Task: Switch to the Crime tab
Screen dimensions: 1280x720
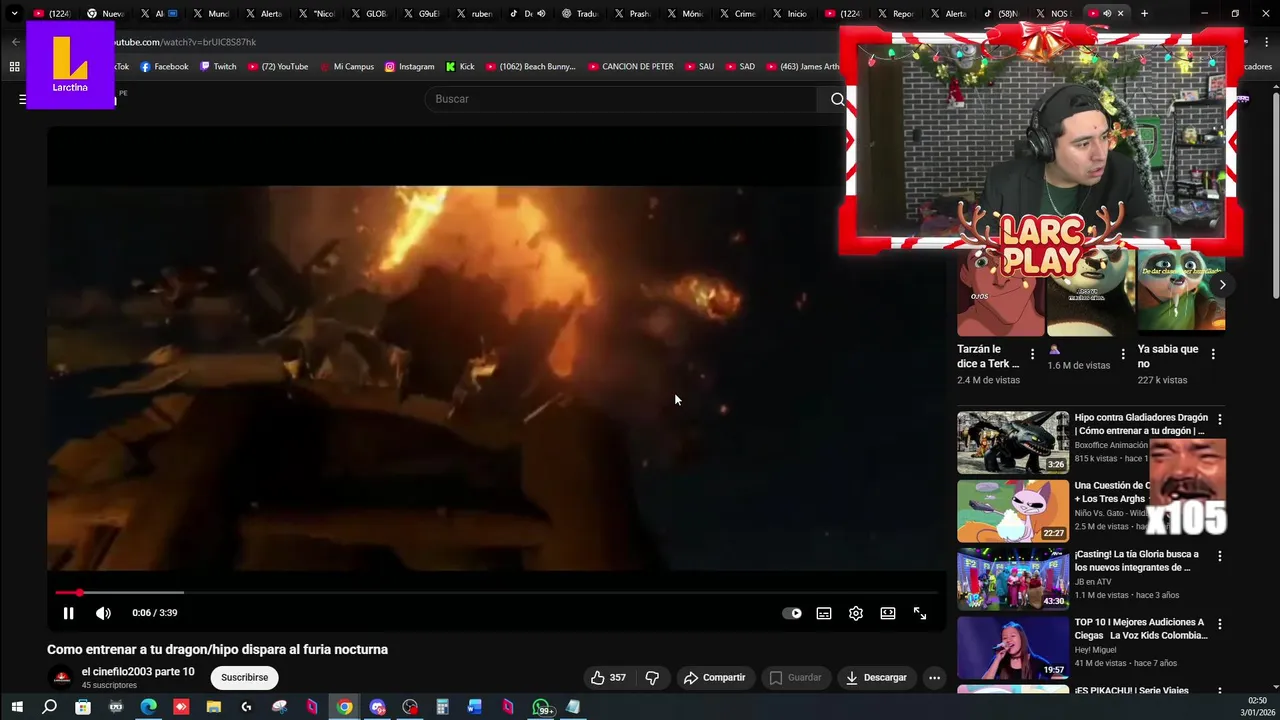Action: 736,13
